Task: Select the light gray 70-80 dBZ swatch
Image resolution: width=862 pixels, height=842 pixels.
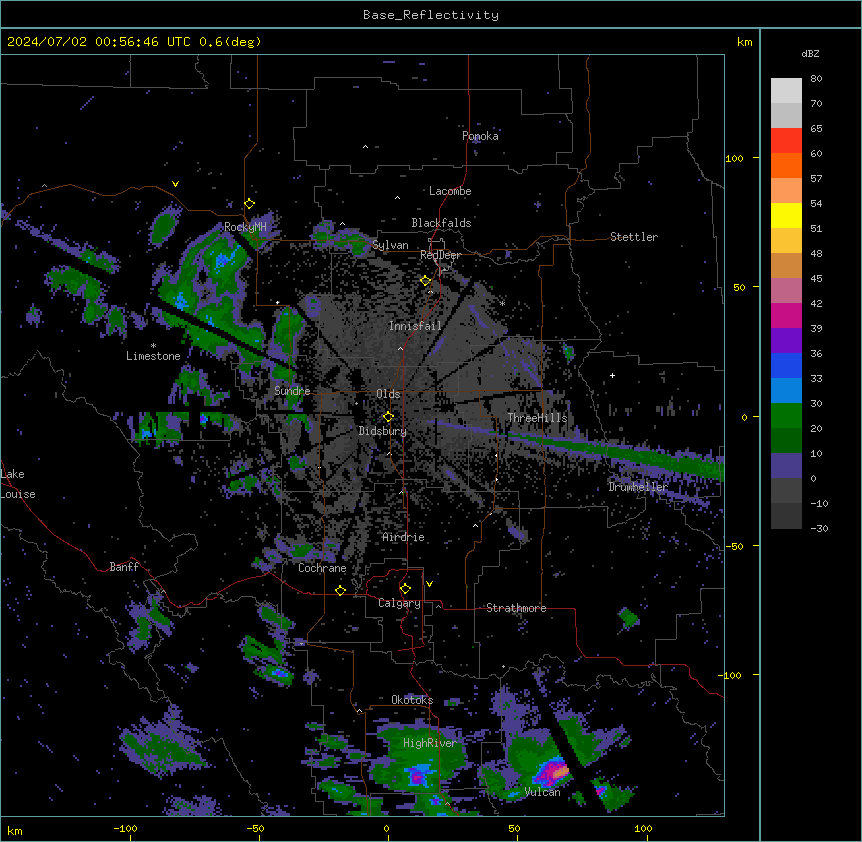Action: [786, 90]
